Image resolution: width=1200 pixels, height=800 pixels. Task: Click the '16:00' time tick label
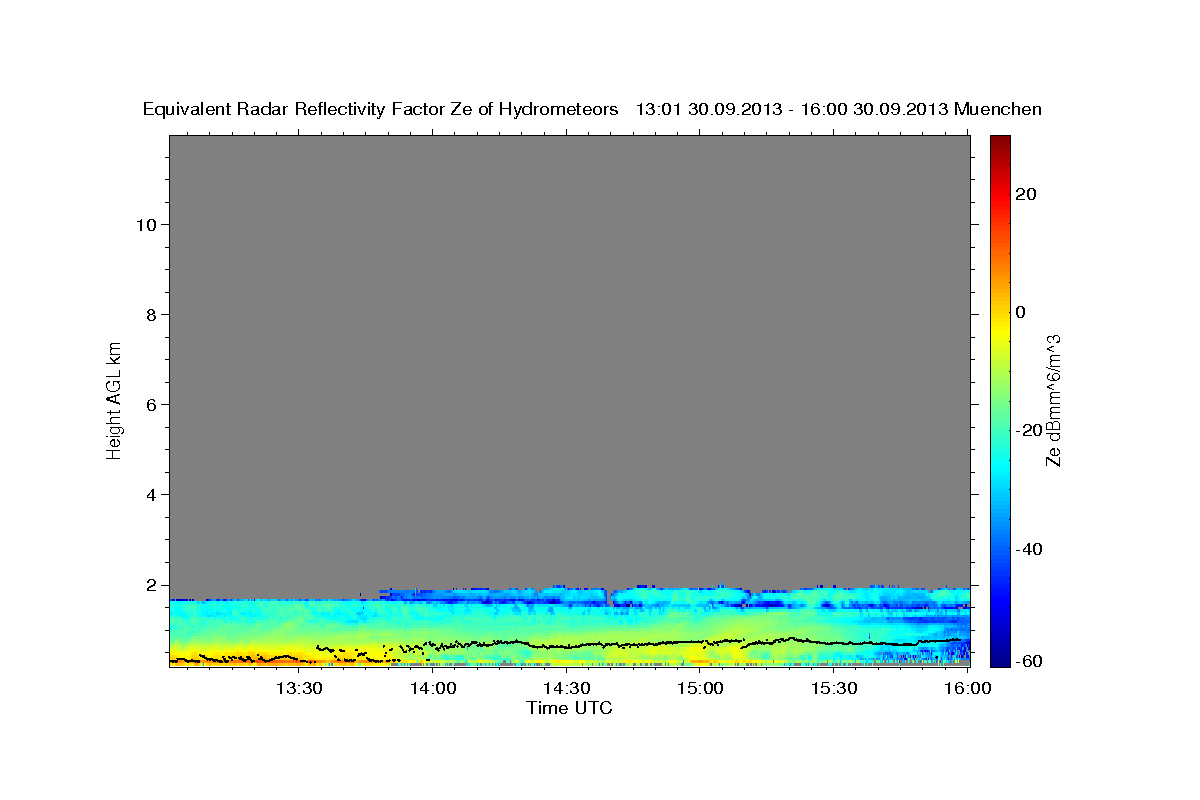[968, 688]
